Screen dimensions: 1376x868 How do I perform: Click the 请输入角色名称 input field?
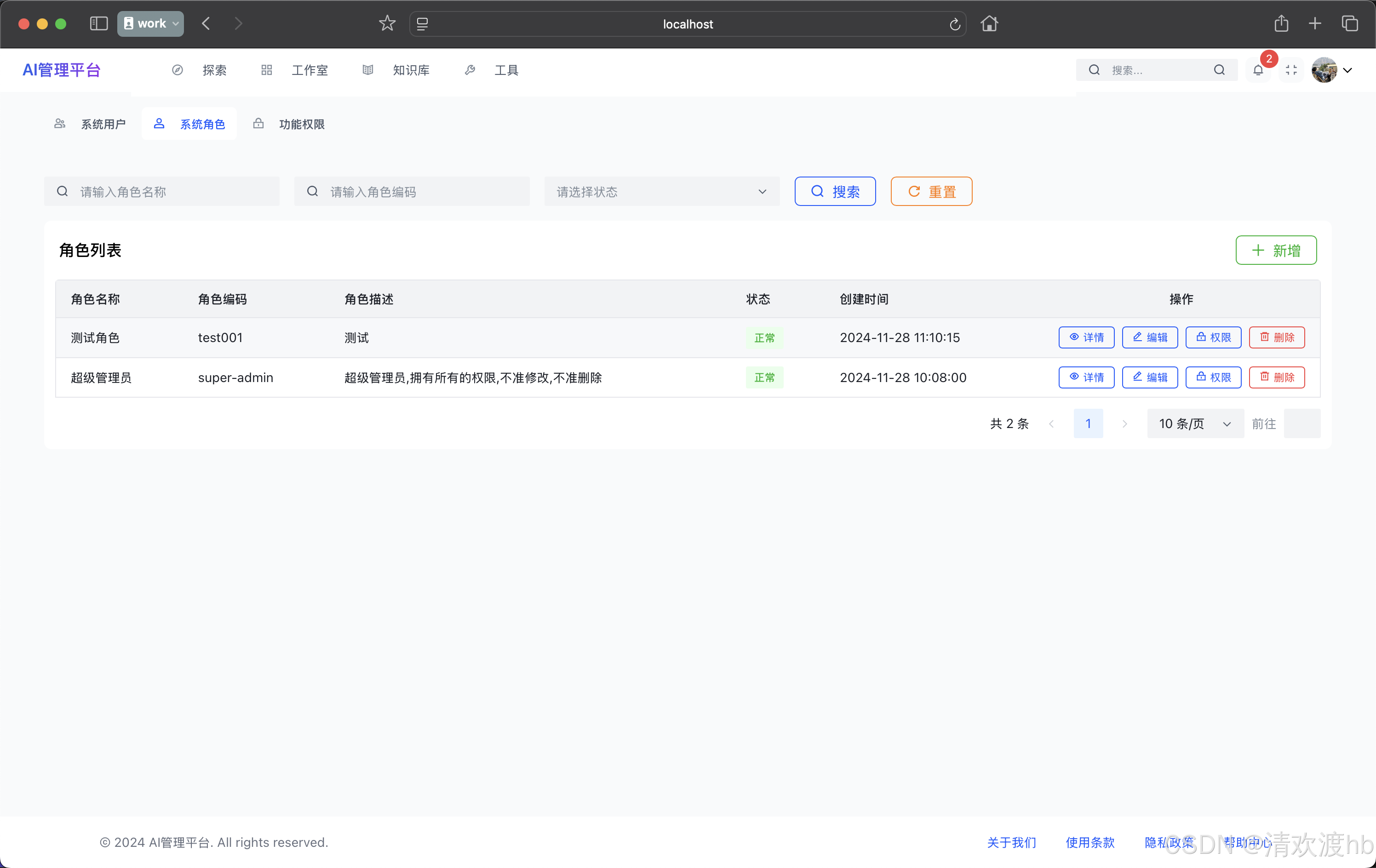click(x=162, y=191)
